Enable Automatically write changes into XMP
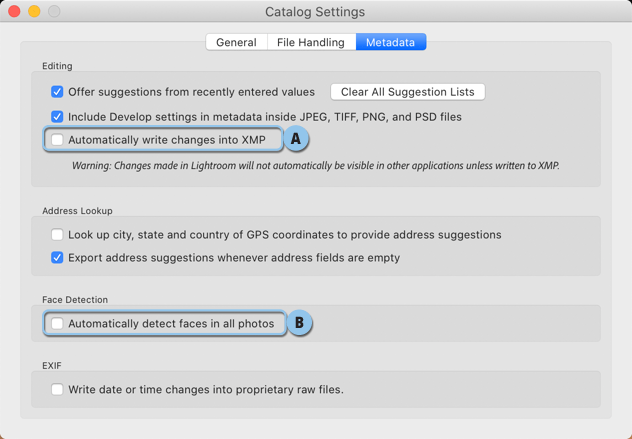This screenshot has height=439, width=632. 57,140
